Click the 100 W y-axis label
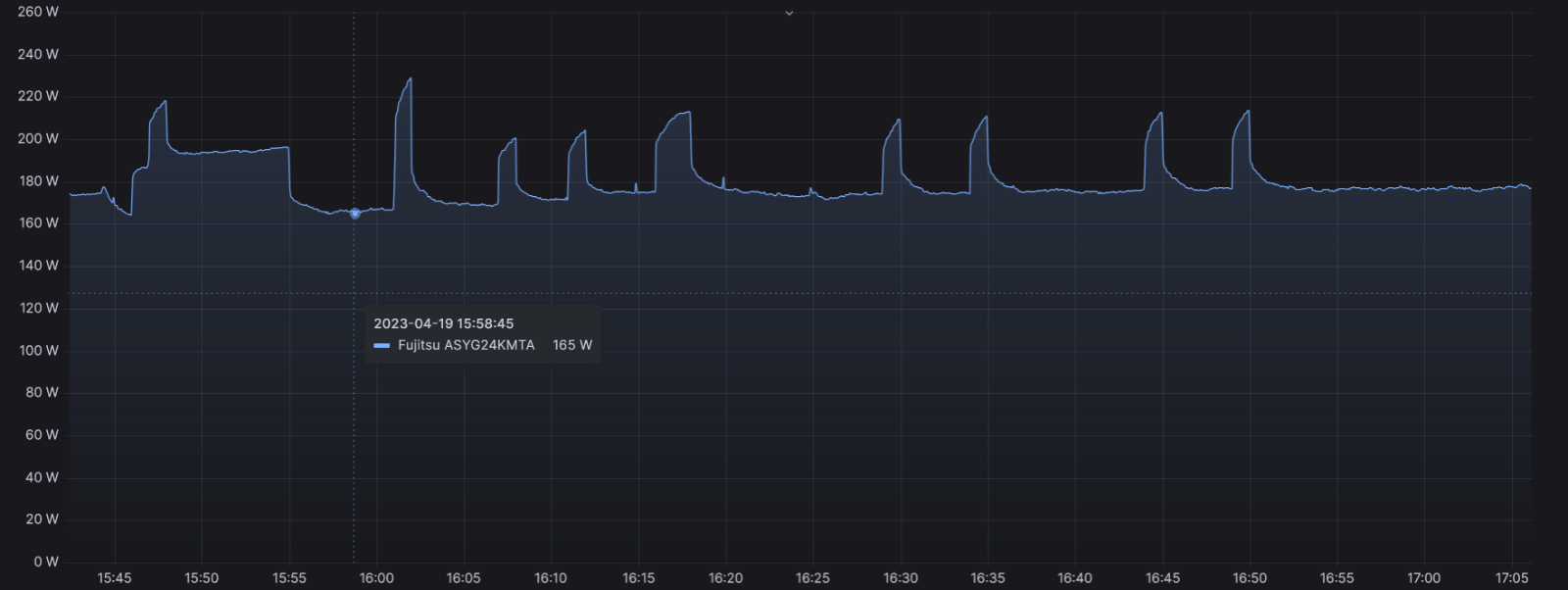The height and width of the screenshot is (590, 1568). pos(38,350)
